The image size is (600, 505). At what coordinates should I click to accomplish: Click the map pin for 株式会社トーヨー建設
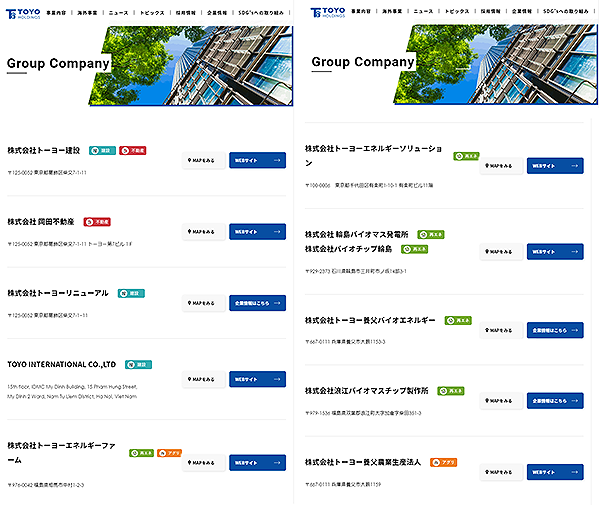(x=191, y=160)
